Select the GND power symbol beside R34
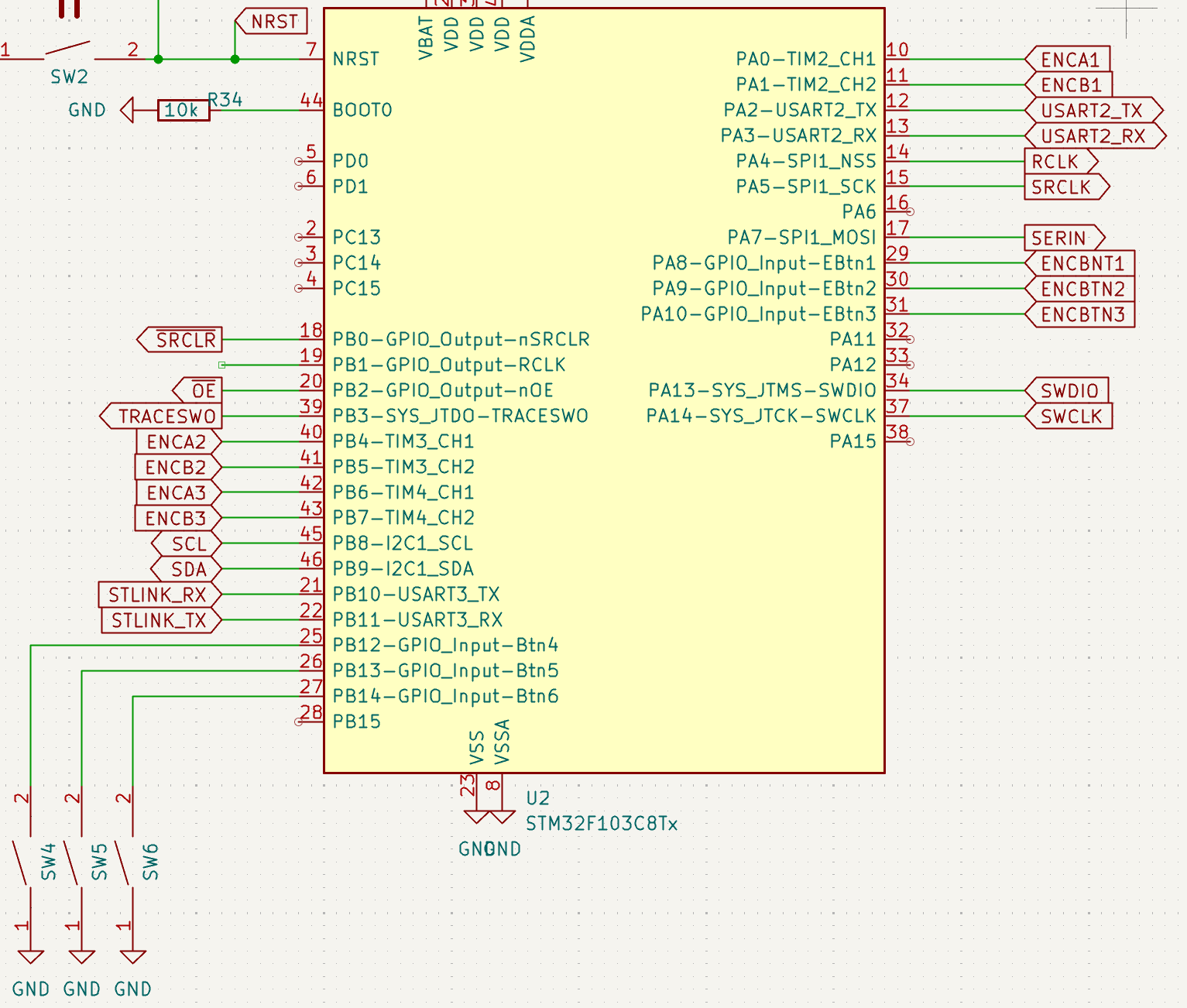The width and height of the screenshot is (1187, 1008). click(x=128, y=110)
